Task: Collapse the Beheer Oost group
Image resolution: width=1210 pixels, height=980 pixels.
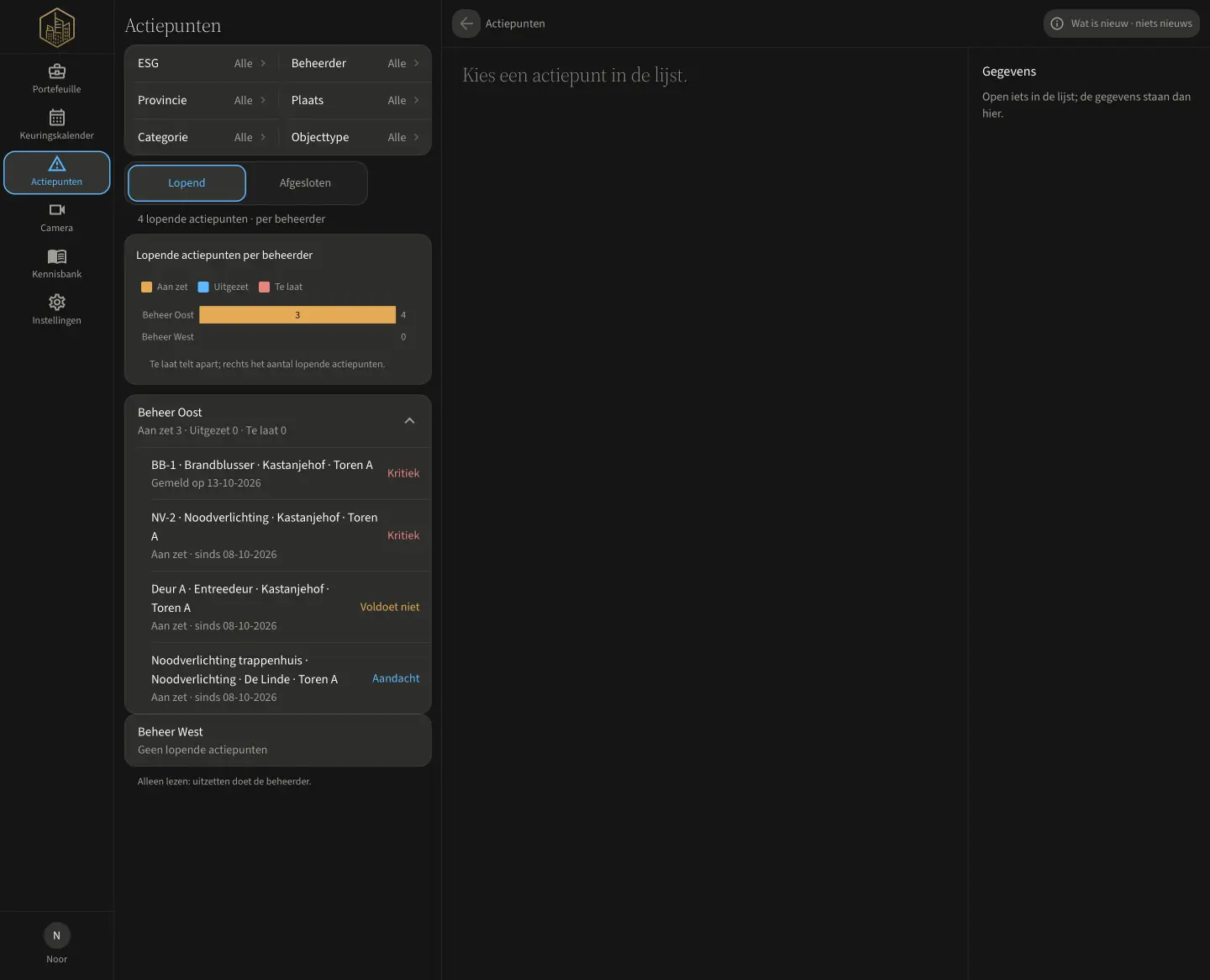Action: (x=409, y=421)
